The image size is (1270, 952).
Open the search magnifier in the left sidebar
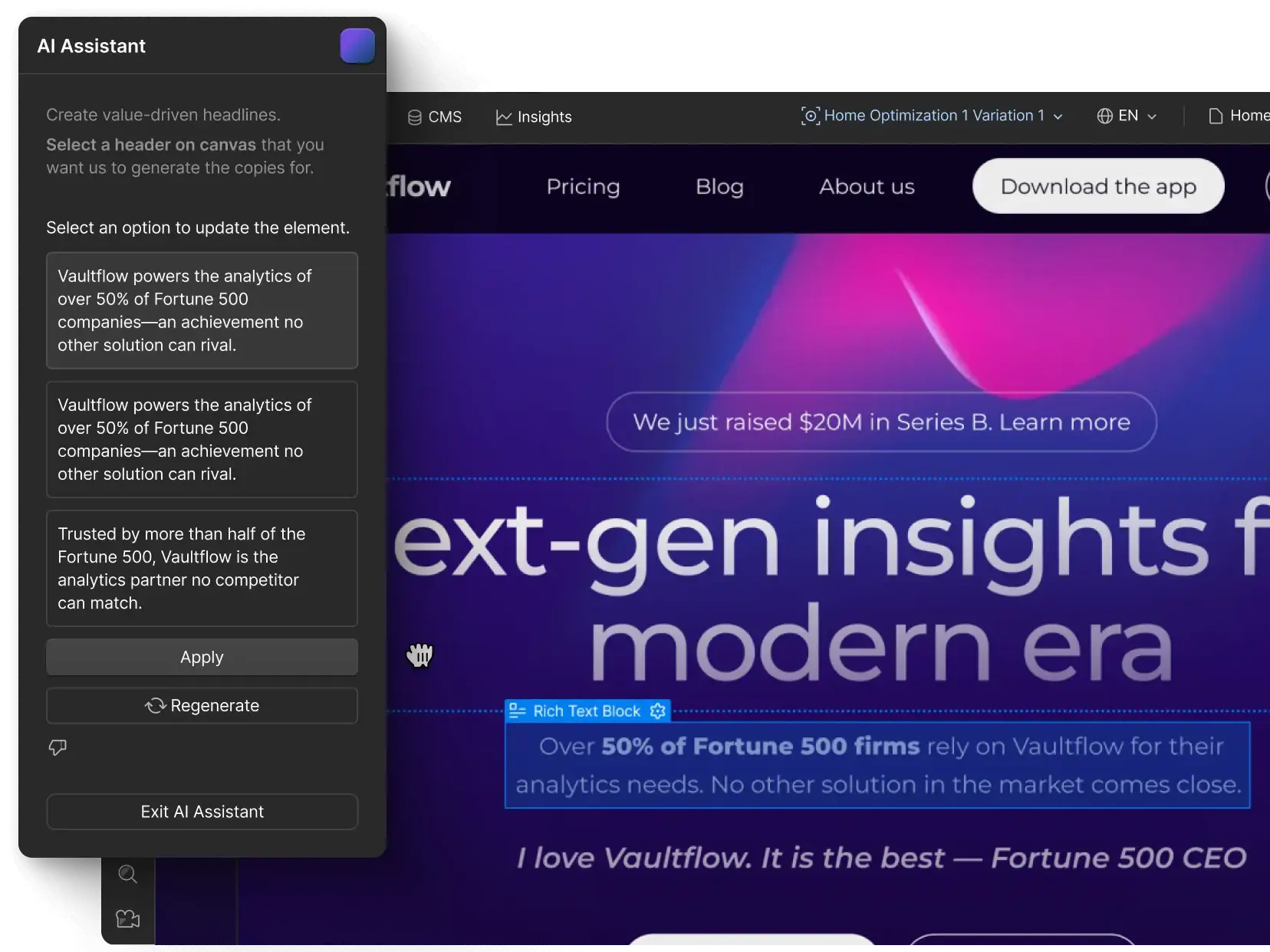click(127, 874)
